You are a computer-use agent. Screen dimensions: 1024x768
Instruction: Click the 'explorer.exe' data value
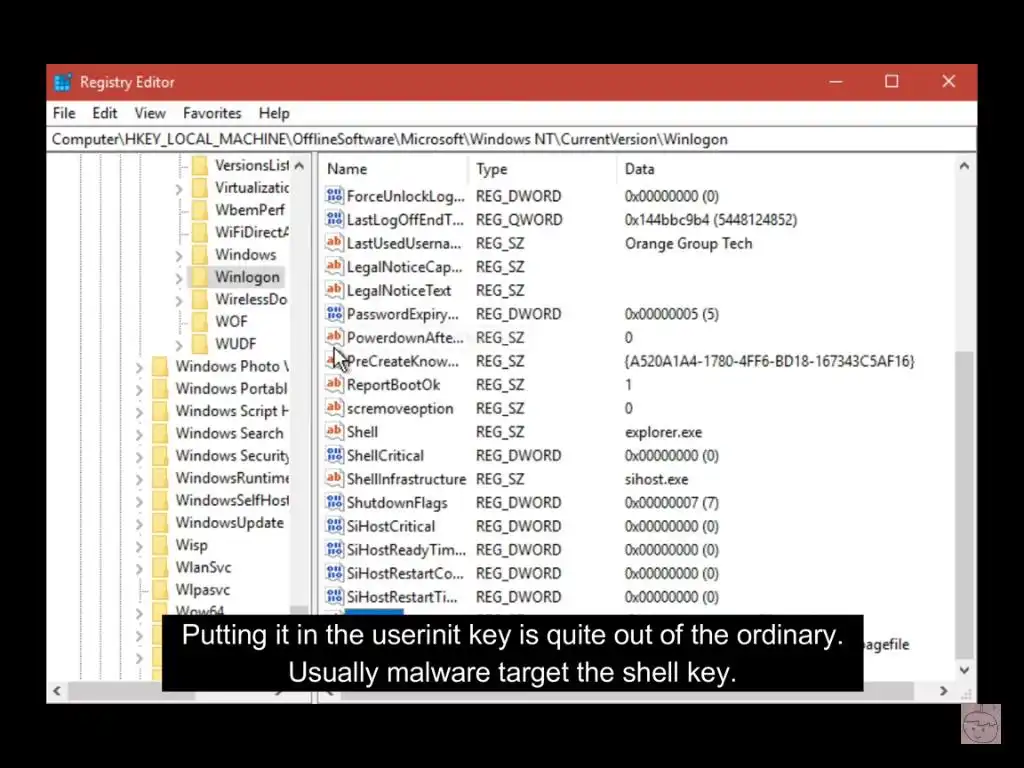click(x=664, y=432)
